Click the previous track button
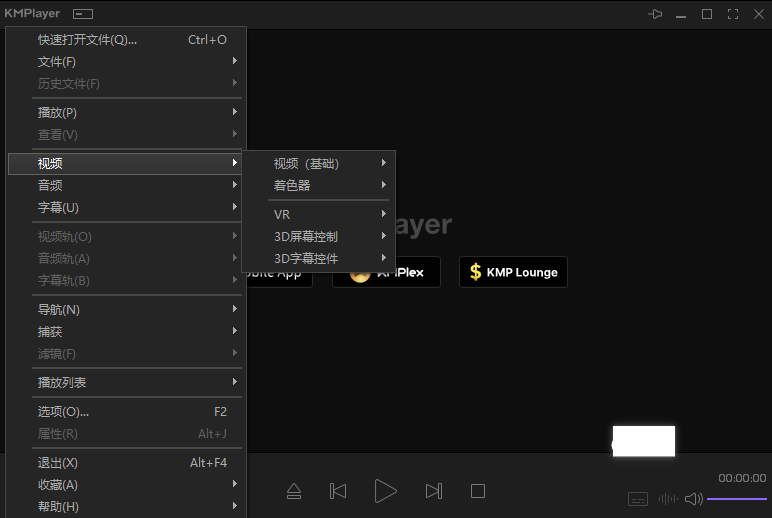The height and width of the screenshot is (518, 772). click(x=338, y=491)
